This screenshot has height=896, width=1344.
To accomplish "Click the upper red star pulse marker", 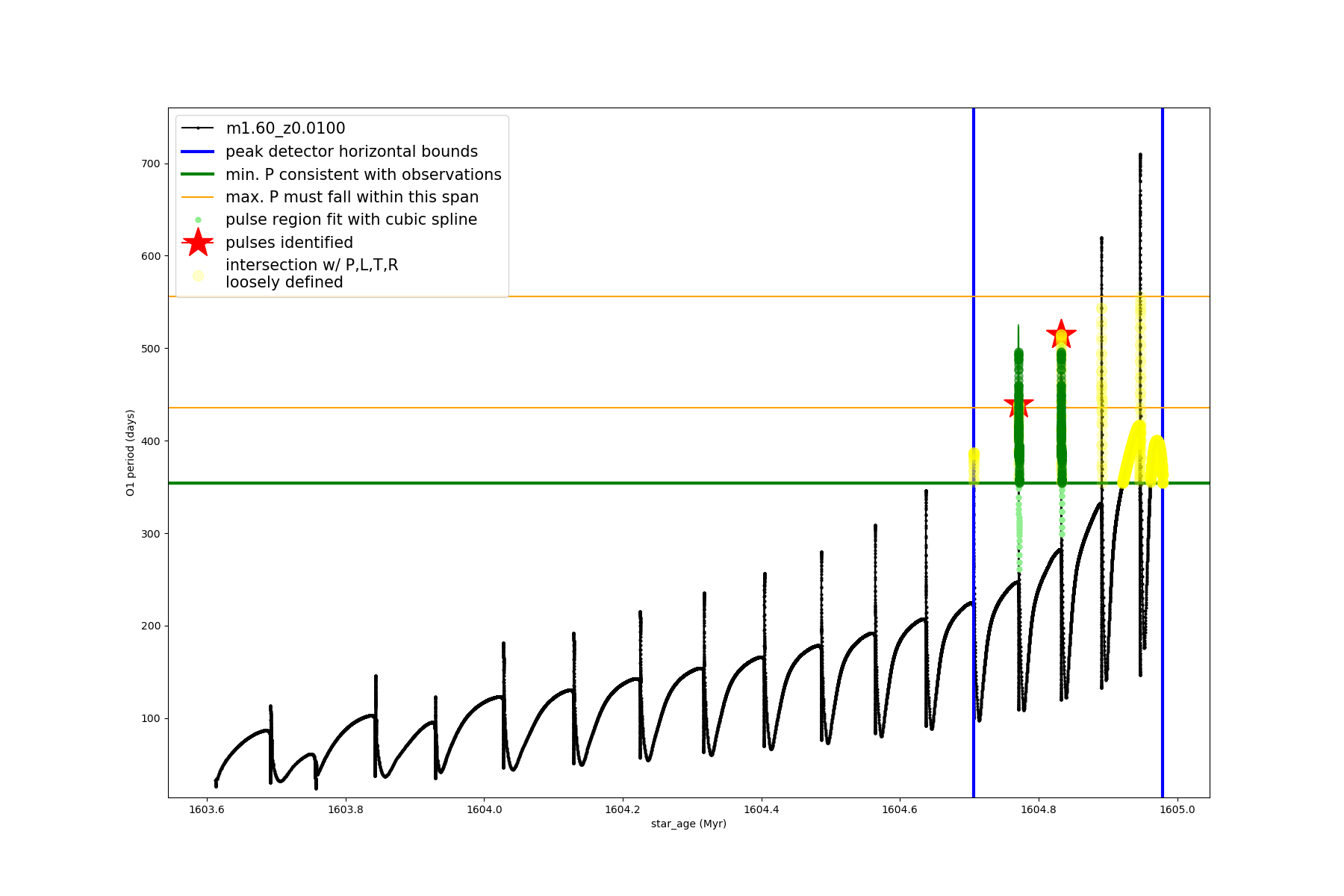I will (x=1061, y=335).
